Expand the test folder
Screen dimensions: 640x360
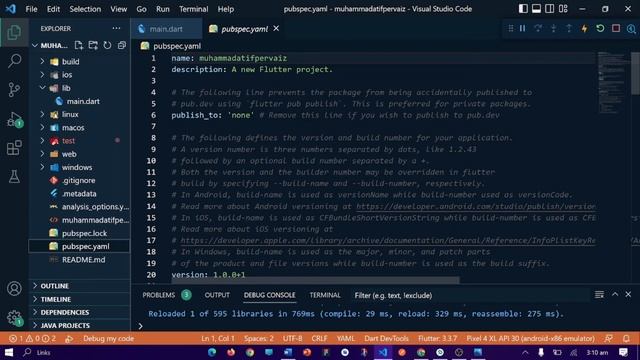[x=42, y=140]
